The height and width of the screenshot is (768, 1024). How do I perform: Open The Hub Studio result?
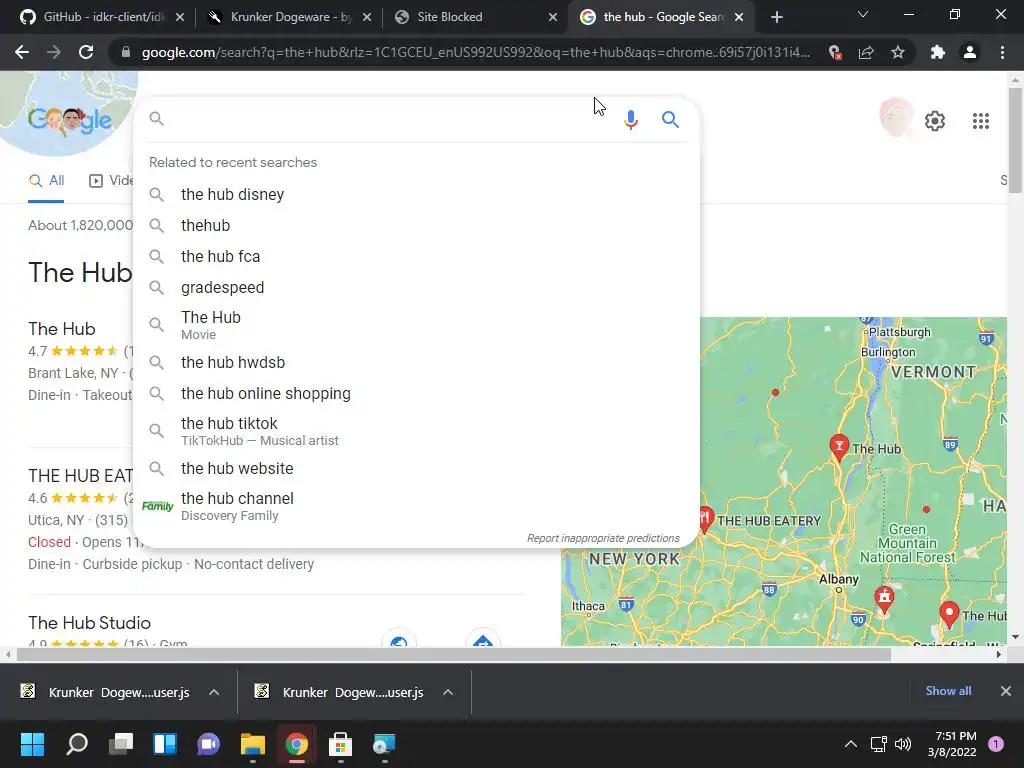[89, 623]
